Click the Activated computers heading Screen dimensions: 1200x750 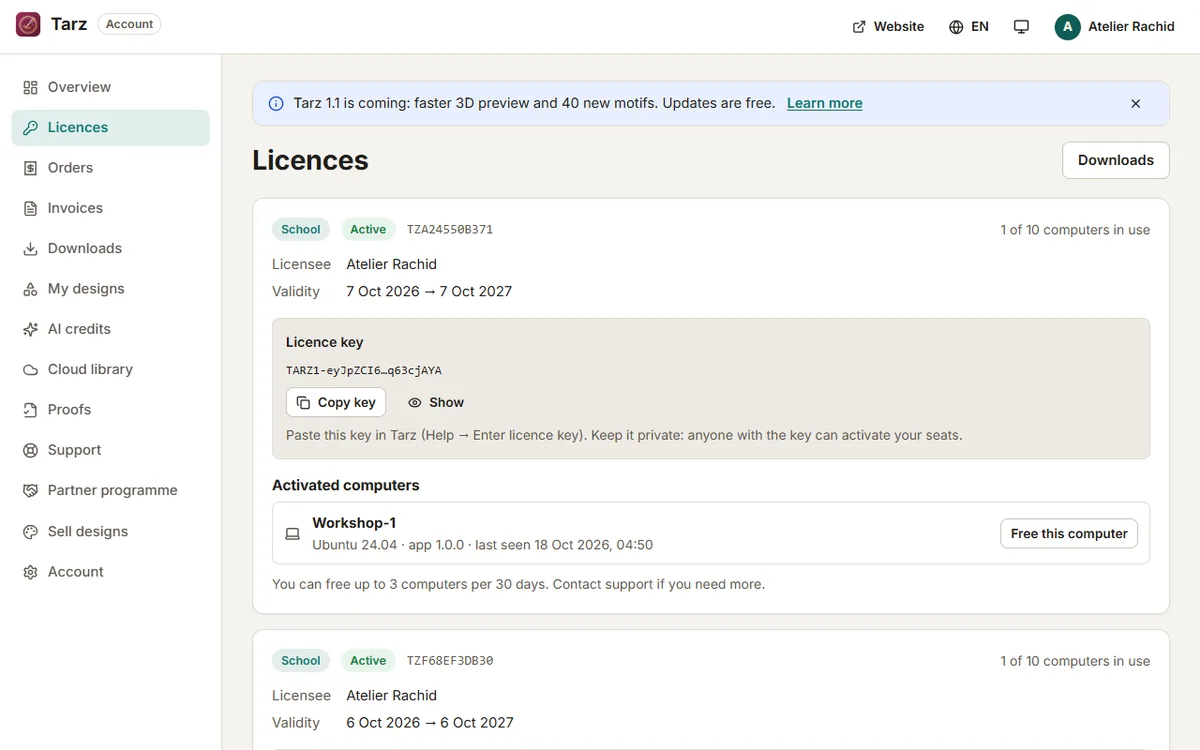[x=346, y=485]
